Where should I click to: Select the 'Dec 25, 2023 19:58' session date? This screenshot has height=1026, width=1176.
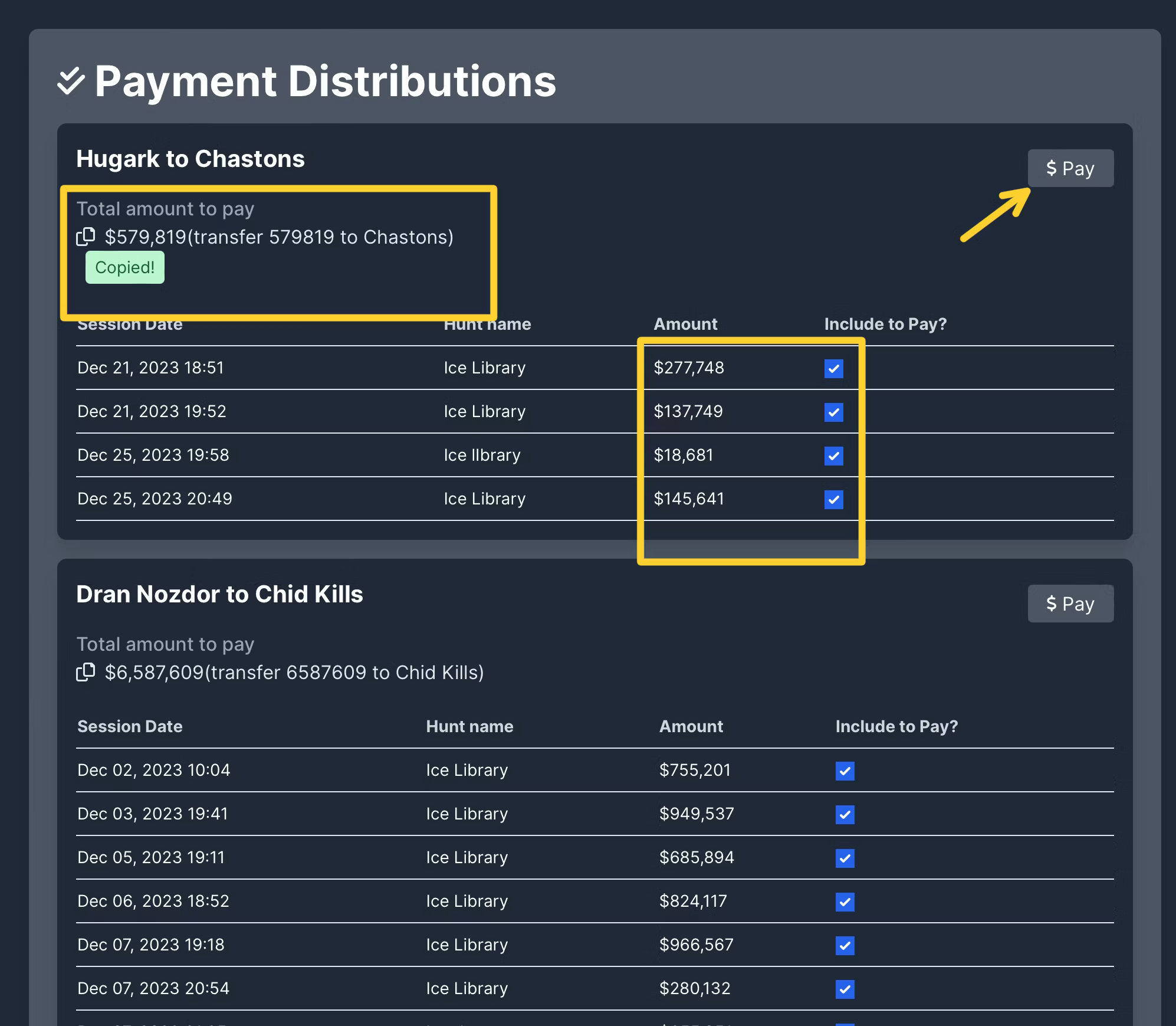[153, 455]
